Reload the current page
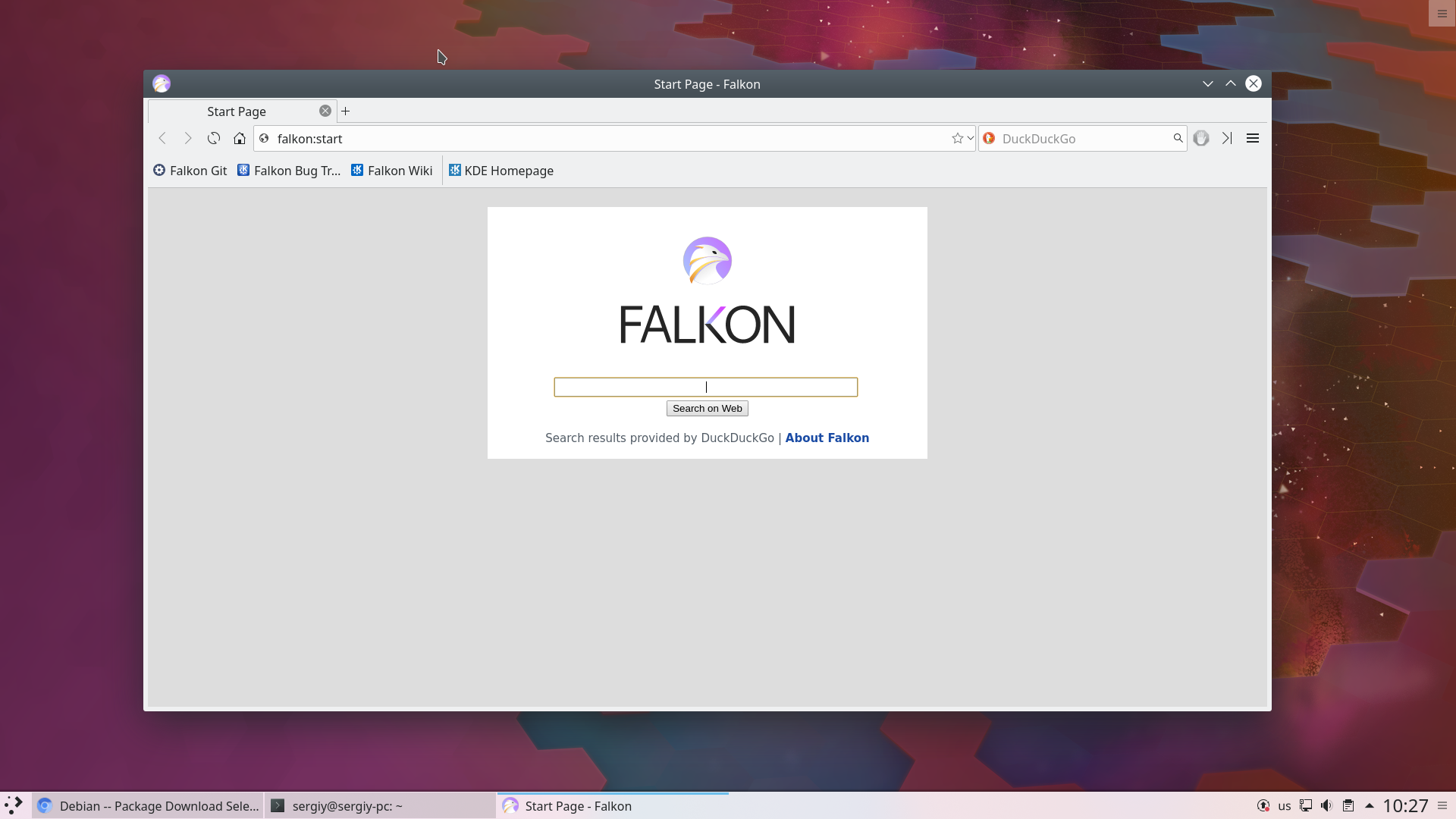The image size is (1456, 819). (x=214, y=138)
